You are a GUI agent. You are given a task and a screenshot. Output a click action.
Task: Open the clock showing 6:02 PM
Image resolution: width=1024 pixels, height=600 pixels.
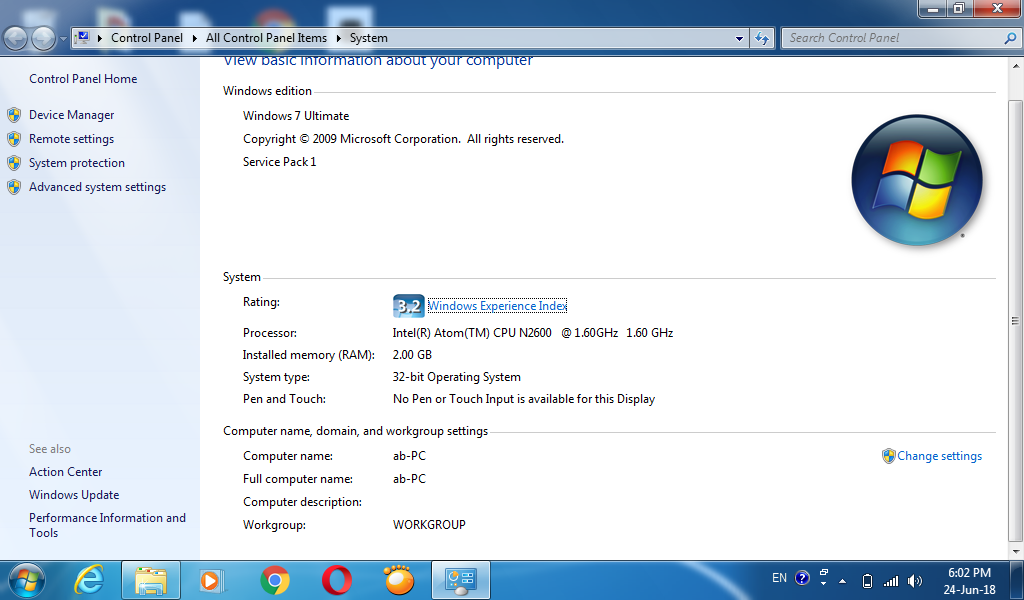click(969, 573)
